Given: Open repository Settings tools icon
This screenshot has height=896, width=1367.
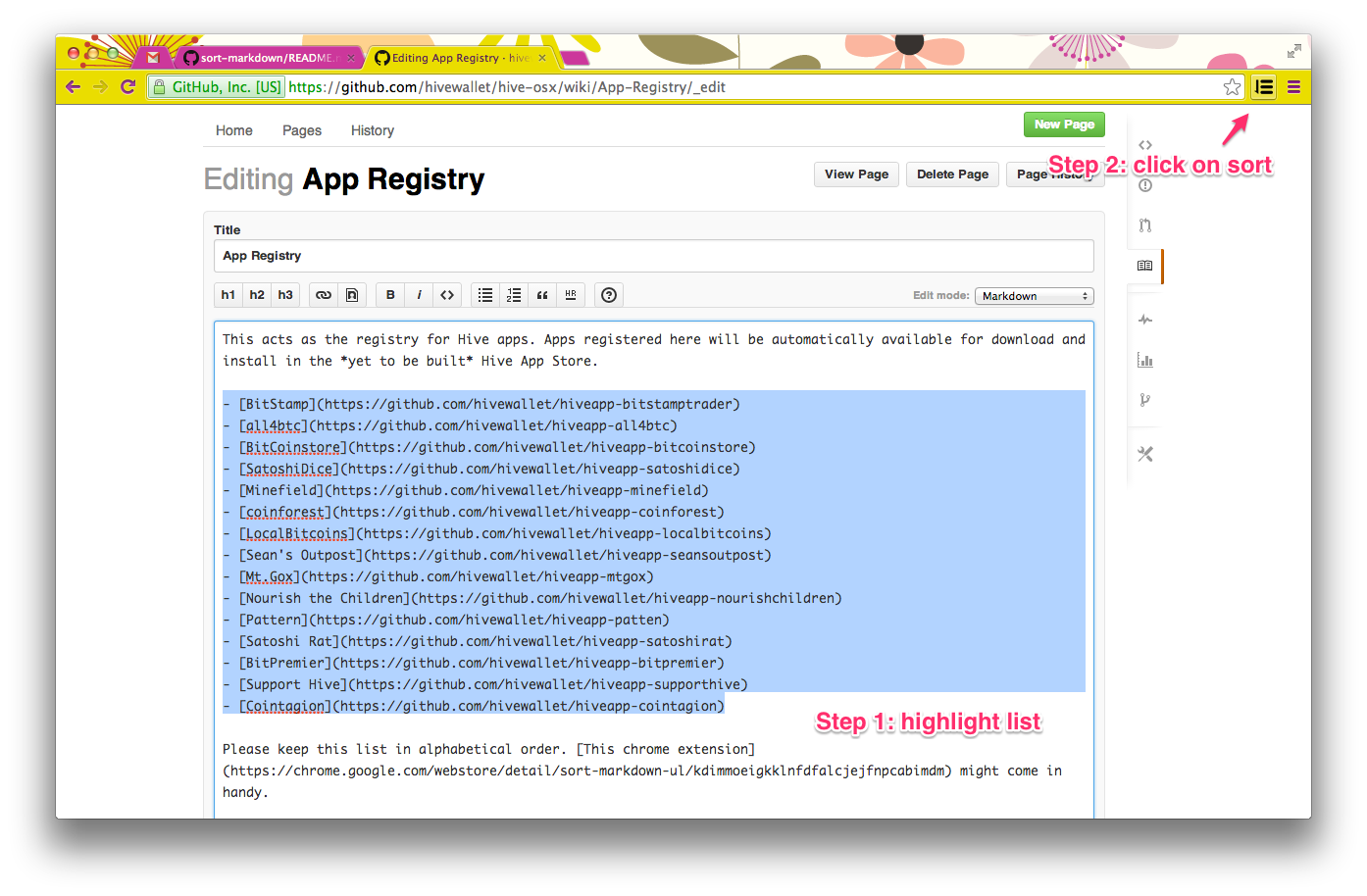Looking at the screenshot, I should tap(1144, 454).
